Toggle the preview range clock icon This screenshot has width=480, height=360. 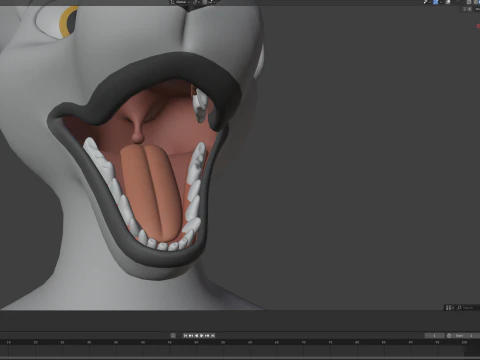pyautogui.click(x=449, y=336)
